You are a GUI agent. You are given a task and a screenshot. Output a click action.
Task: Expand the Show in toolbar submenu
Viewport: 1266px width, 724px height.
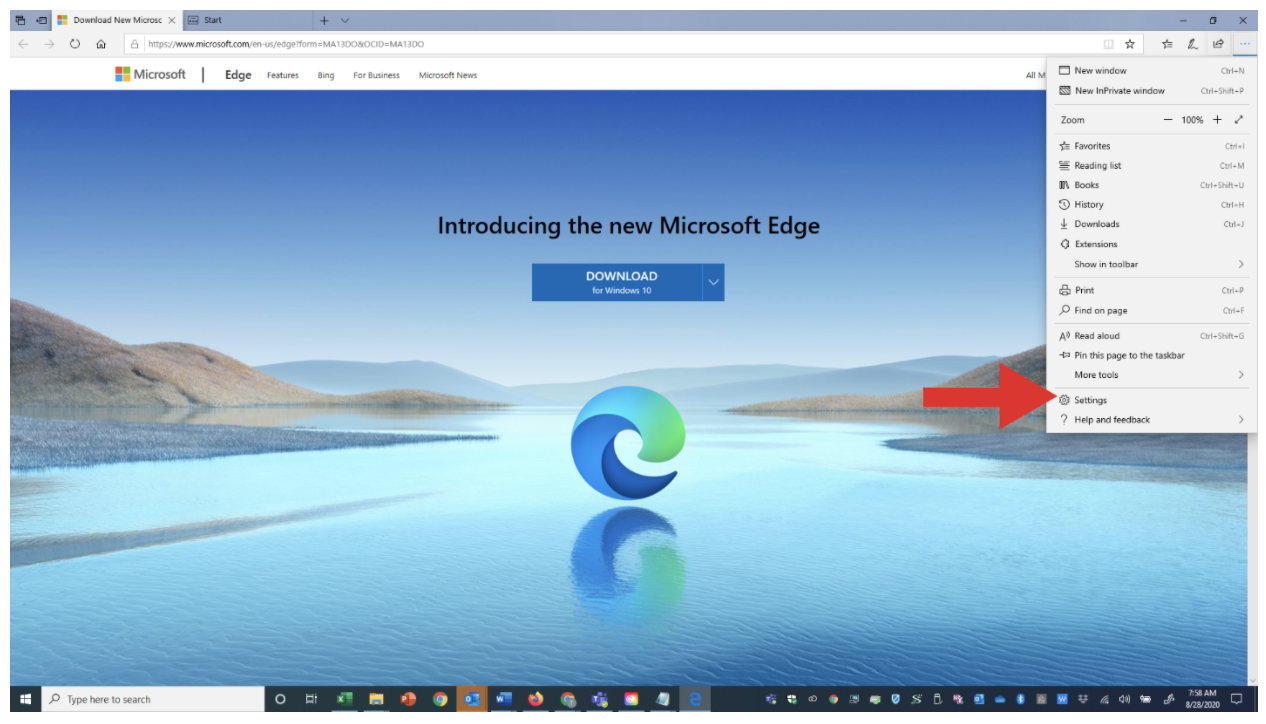1240,265
